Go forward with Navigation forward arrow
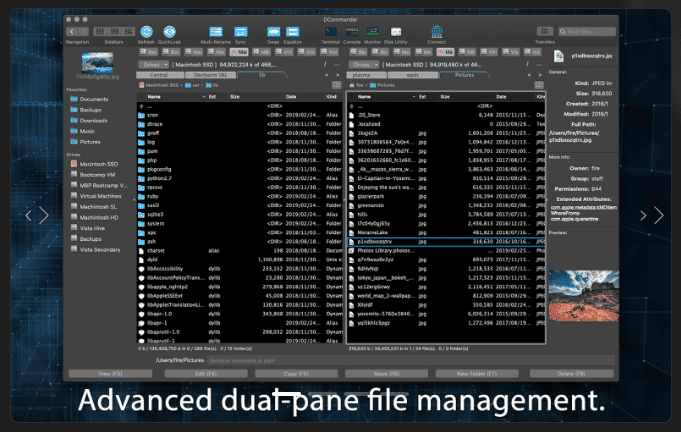 coord(83,31)
